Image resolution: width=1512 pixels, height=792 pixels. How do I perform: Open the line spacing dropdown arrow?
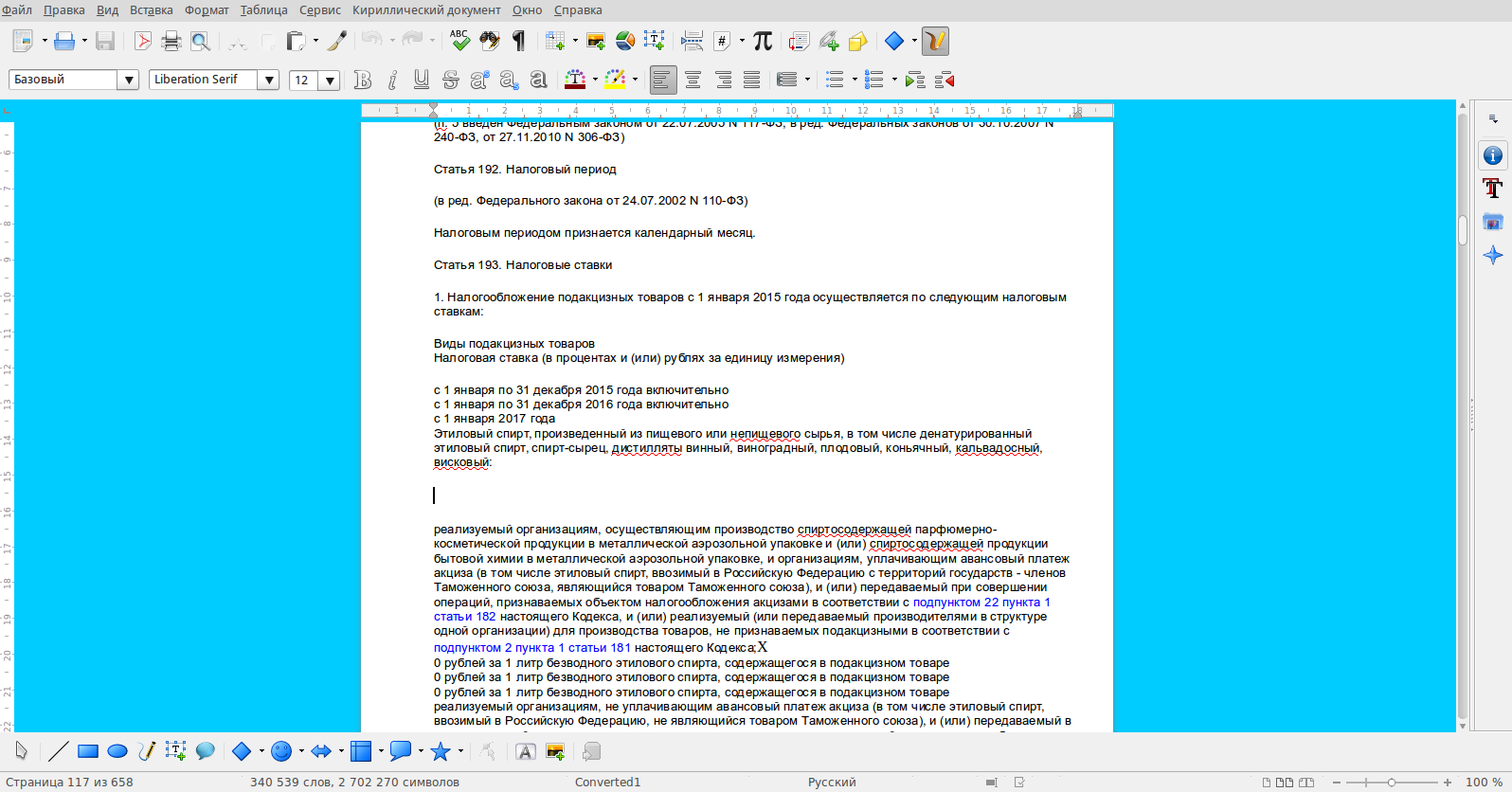coord(807,80)
